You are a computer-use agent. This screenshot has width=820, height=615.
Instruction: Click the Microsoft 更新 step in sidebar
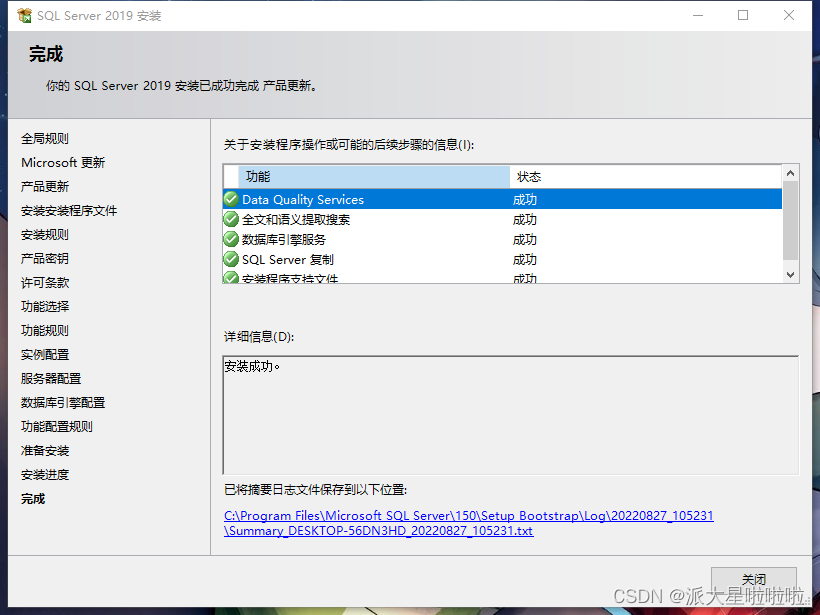coord(63,163)
